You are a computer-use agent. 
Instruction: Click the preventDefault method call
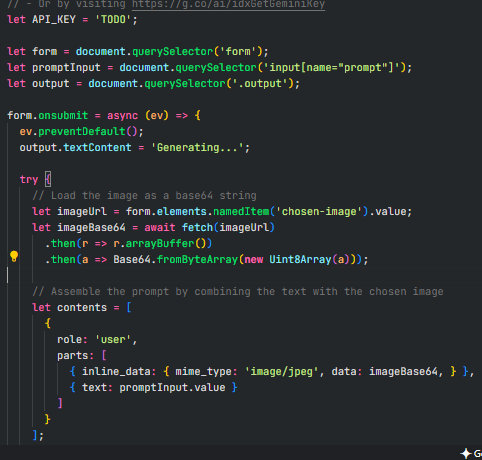pos(82,131)
